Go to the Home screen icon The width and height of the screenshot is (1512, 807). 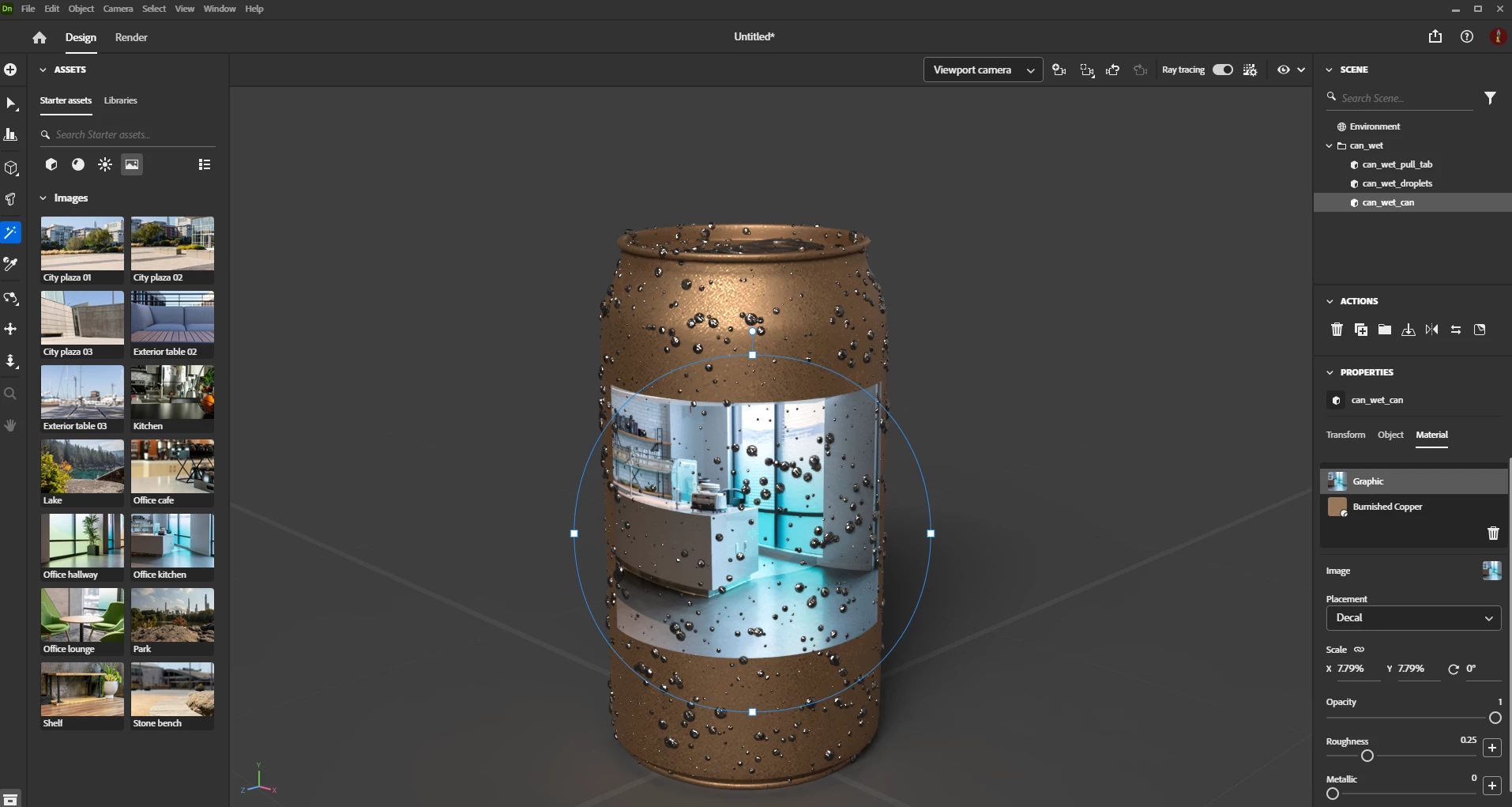39,37
